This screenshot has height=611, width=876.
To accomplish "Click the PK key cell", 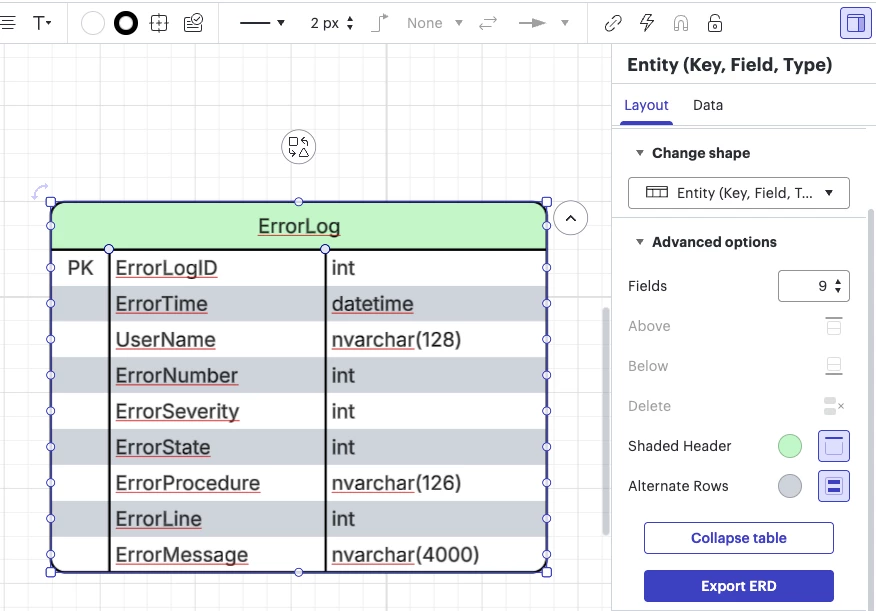I will [x=80, y=268].
